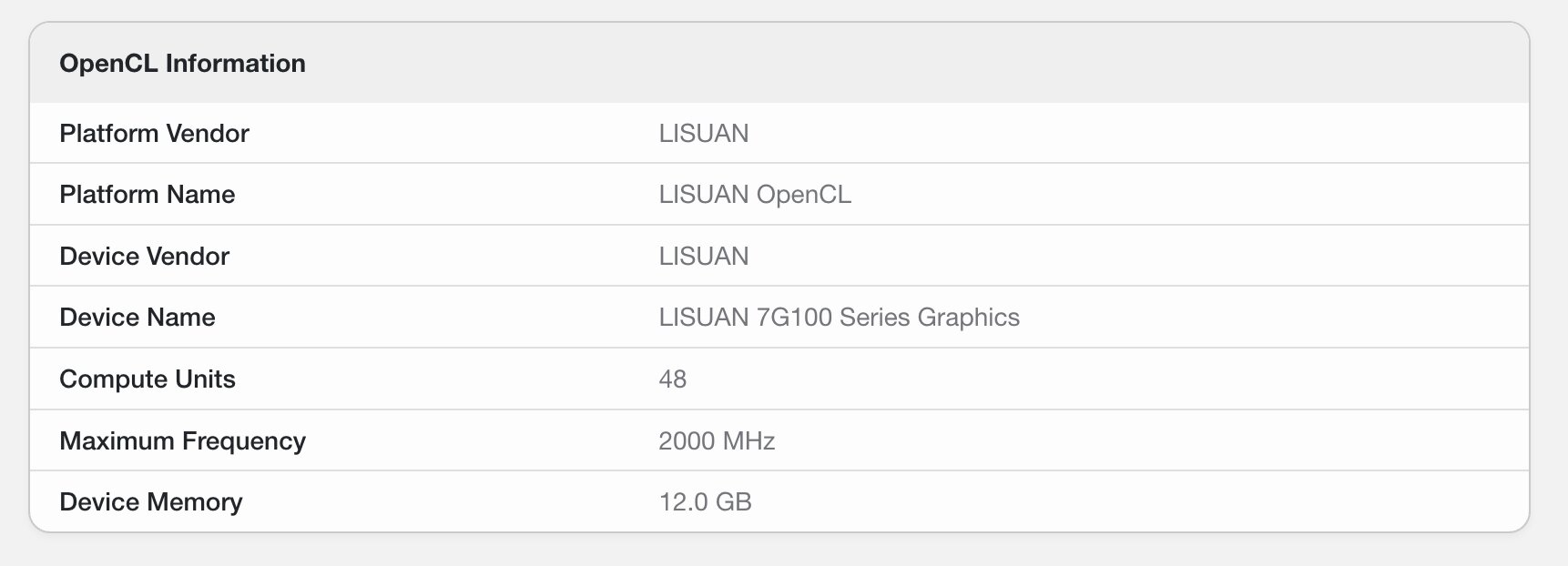Select the Platform Name label
The image size is (1568, 566).
click(x=147, y=194)
